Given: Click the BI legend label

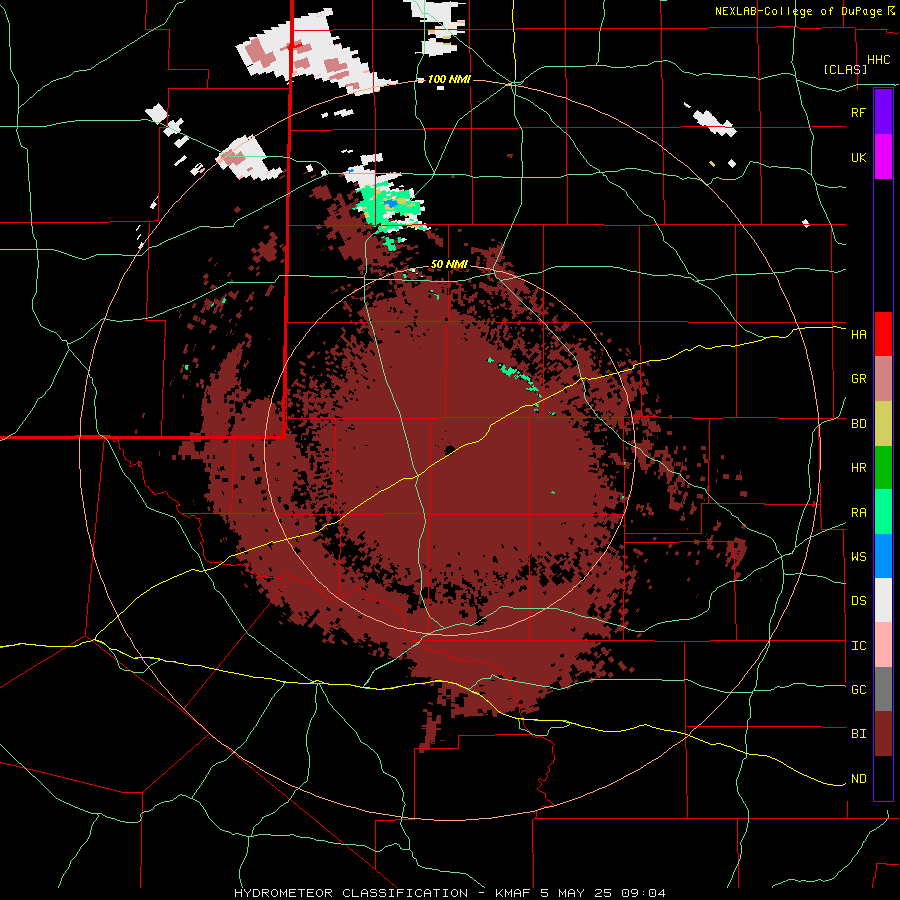Looking at the screenshot, I should [x=858, y=734].
